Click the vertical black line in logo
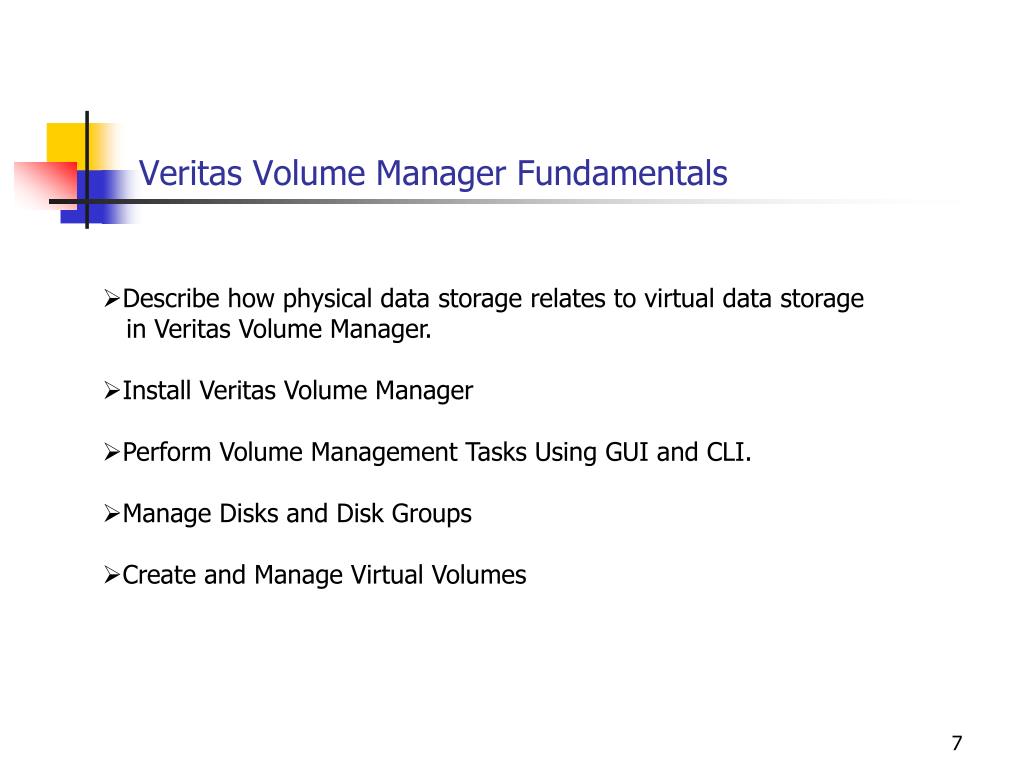 point(87,170)
